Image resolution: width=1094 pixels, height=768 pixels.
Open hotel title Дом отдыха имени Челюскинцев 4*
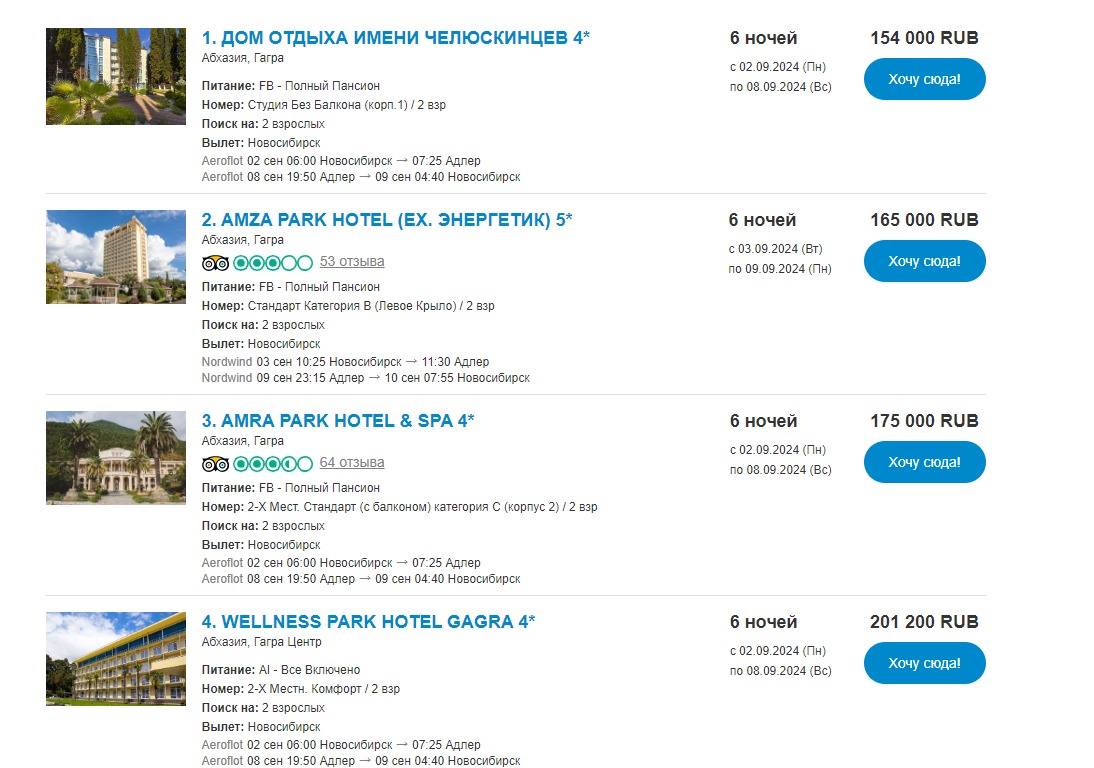pos(396,38)
